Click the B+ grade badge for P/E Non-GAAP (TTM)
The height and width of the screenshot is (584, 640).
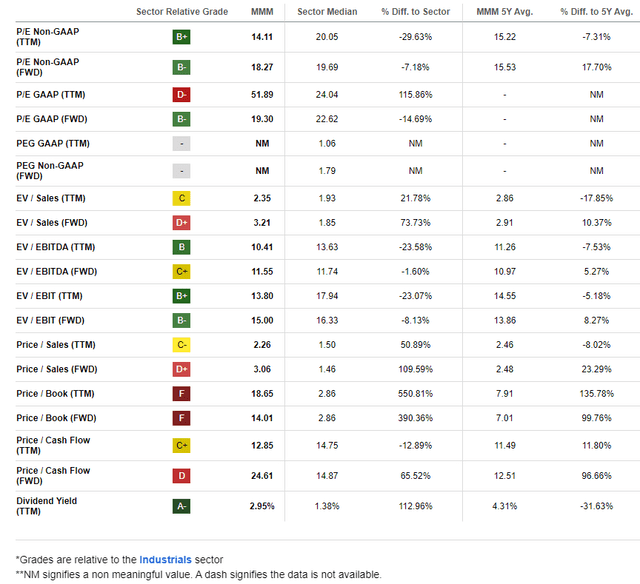pos(181,37)
